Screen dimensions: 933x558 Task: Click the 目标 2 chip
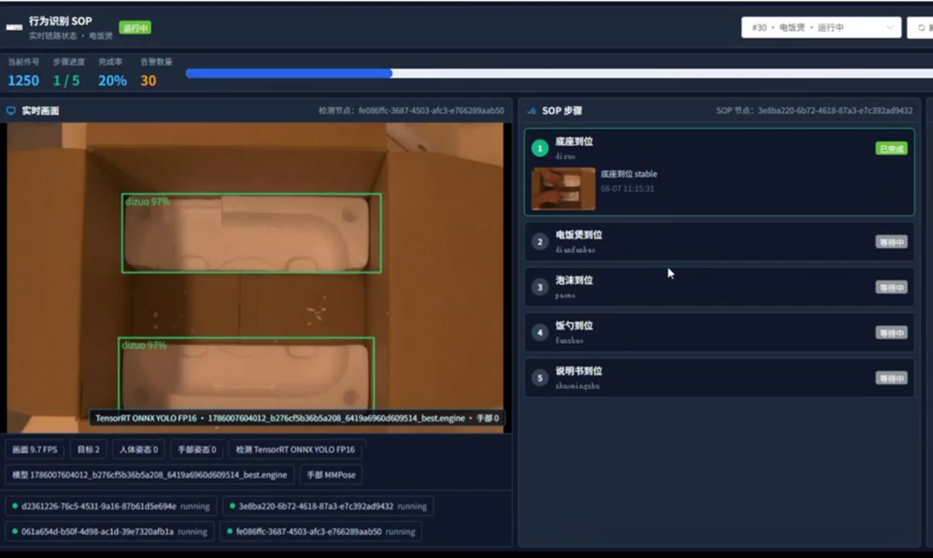[x=89, y=449]
